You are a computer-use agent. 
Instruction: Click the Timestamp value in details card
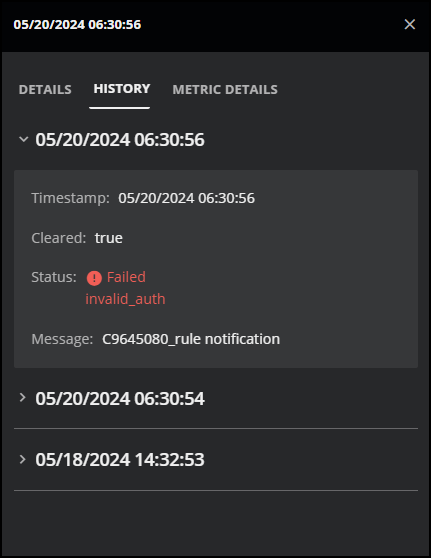[186, 198]
